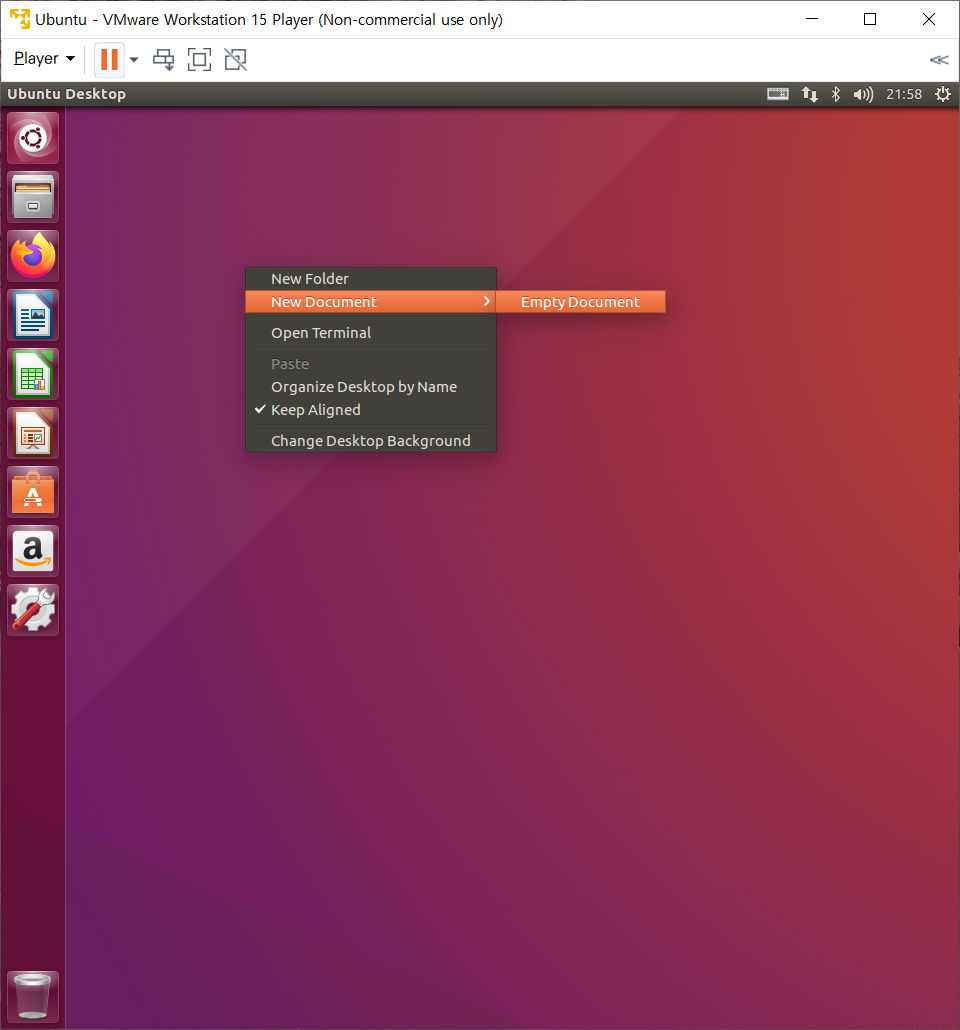
Task: Choose New Folder from context menu
Action: pyautogui.click(x=371, y=279)
